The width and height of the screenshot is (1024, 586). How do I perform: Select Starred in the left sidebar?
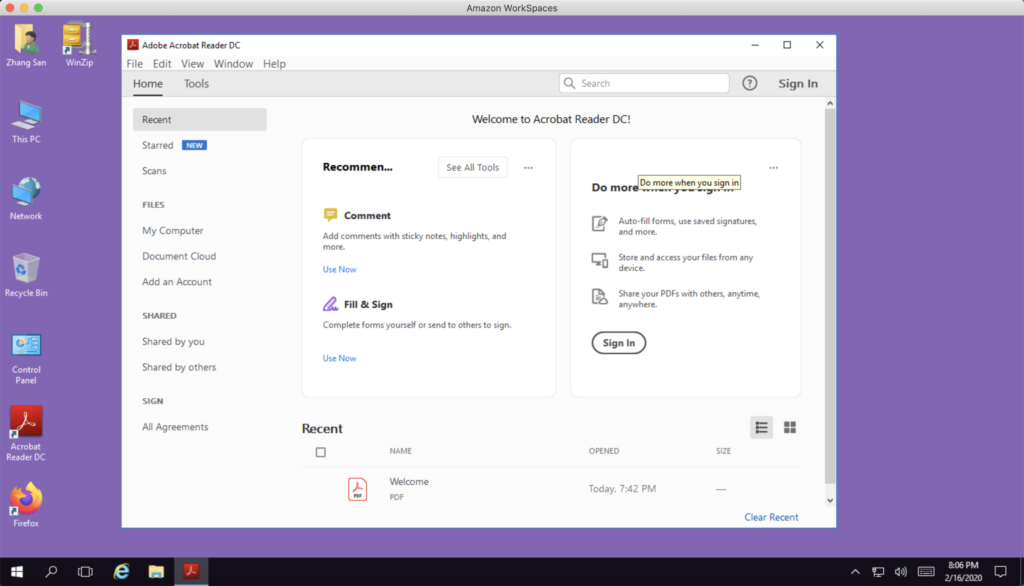point(158,145)
